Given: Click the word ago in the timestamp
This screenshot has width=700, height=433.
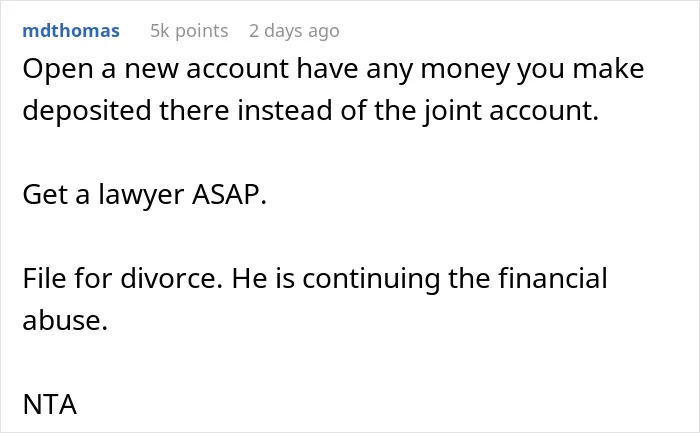Looking at the screenshot, I should (x=324, y=32).
